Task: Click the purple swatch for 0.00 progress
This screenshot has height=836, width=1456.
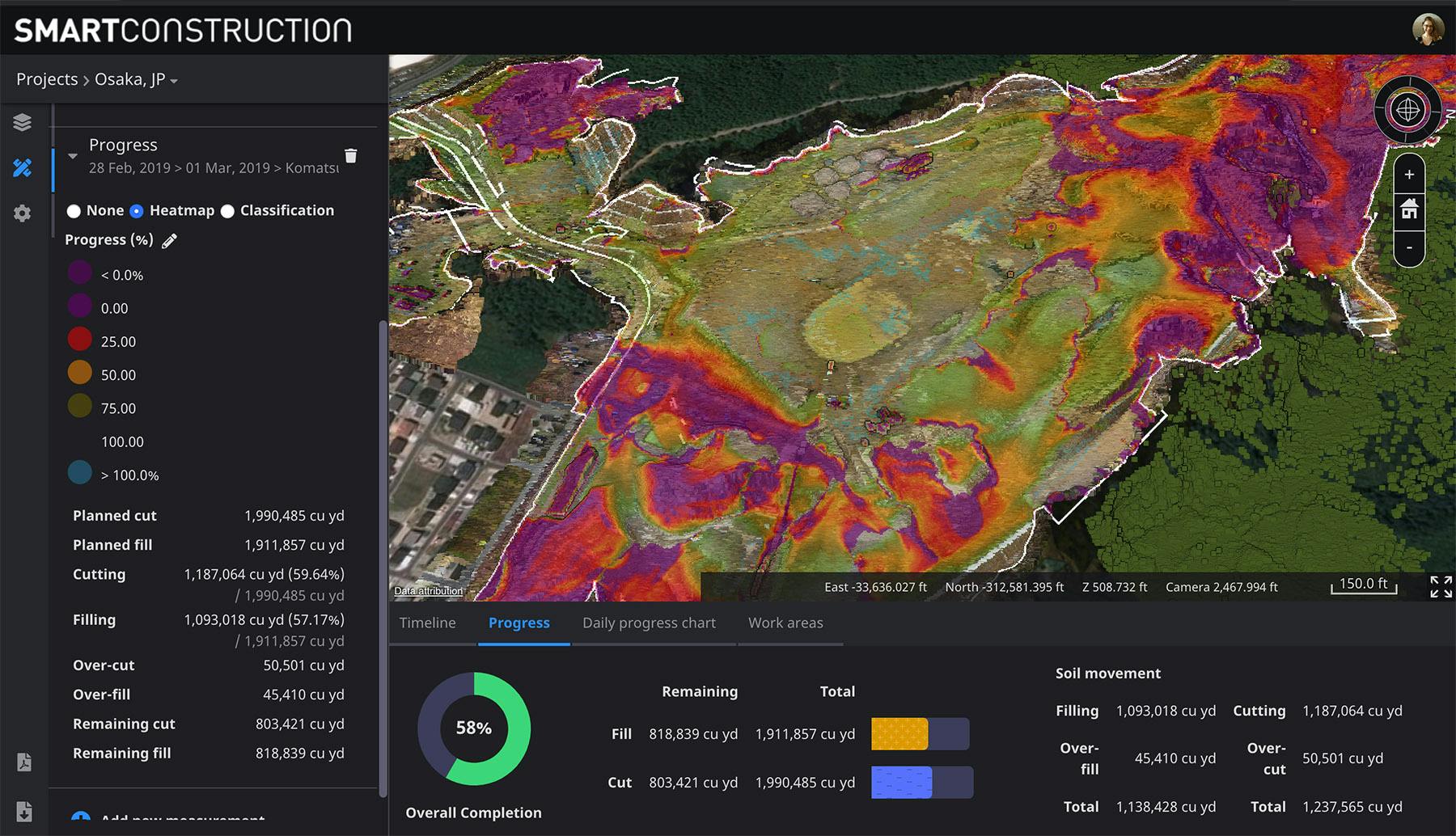Action: pos(80,306)
